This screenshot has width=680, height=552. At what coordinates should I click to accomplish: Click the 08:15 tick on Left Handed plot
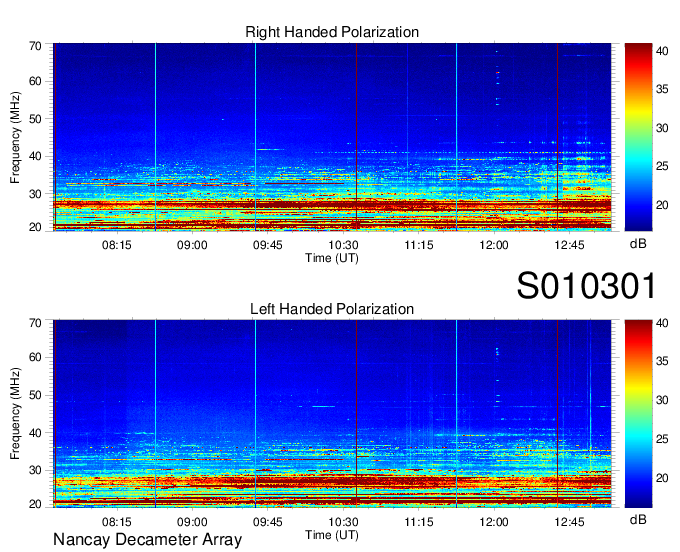[x=116, y=522]
